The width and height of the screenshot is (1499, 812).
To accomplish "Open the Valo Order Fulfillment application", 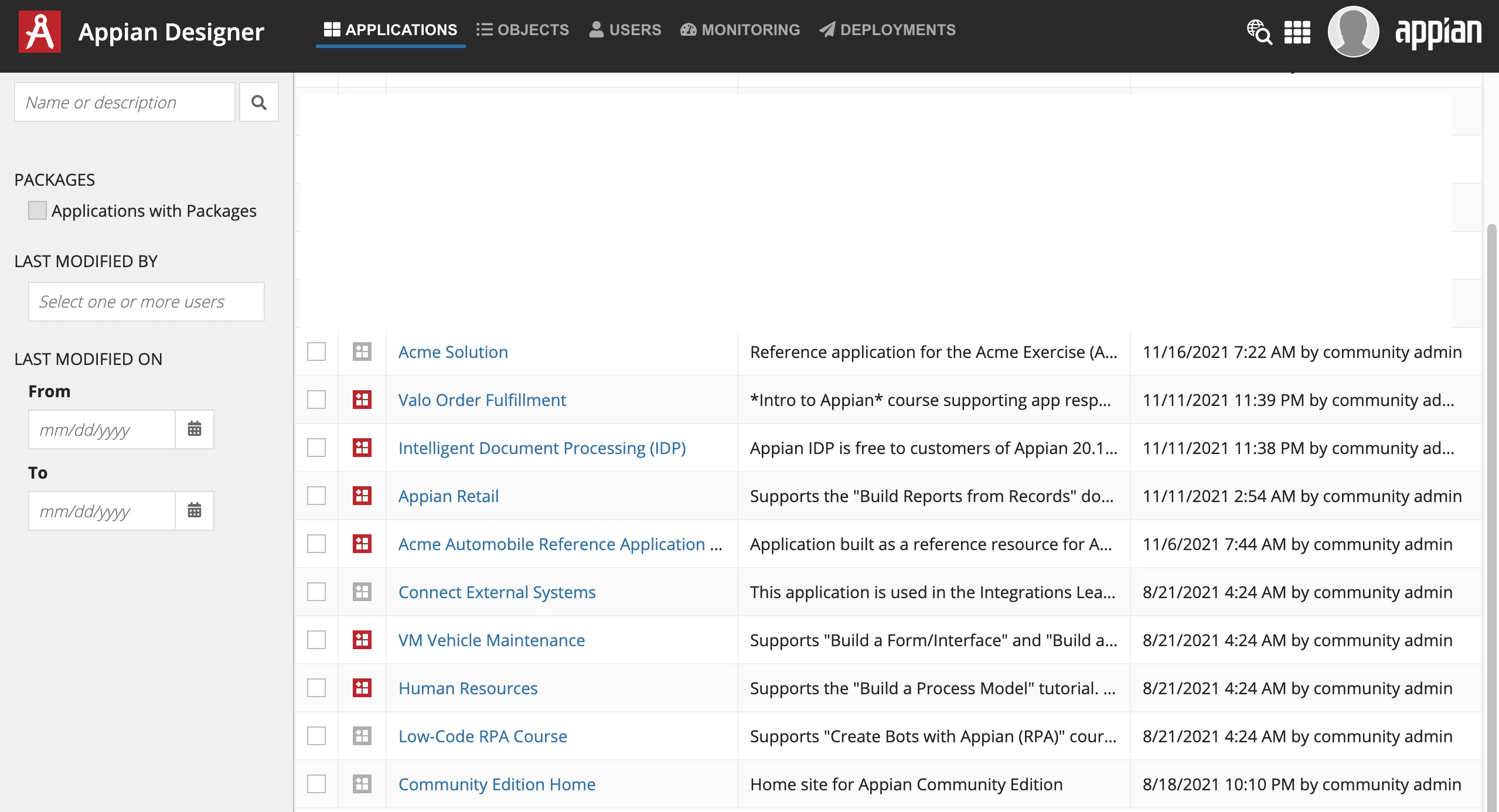I will [x=482, y=400].
